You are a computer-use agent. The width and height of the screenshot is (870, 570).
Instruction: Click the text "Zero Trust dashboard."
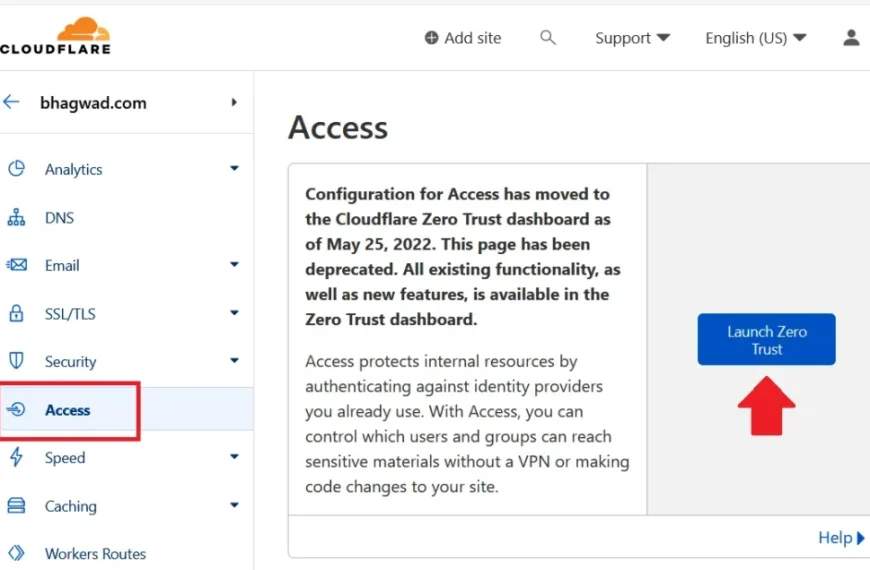tap(391, 319)
